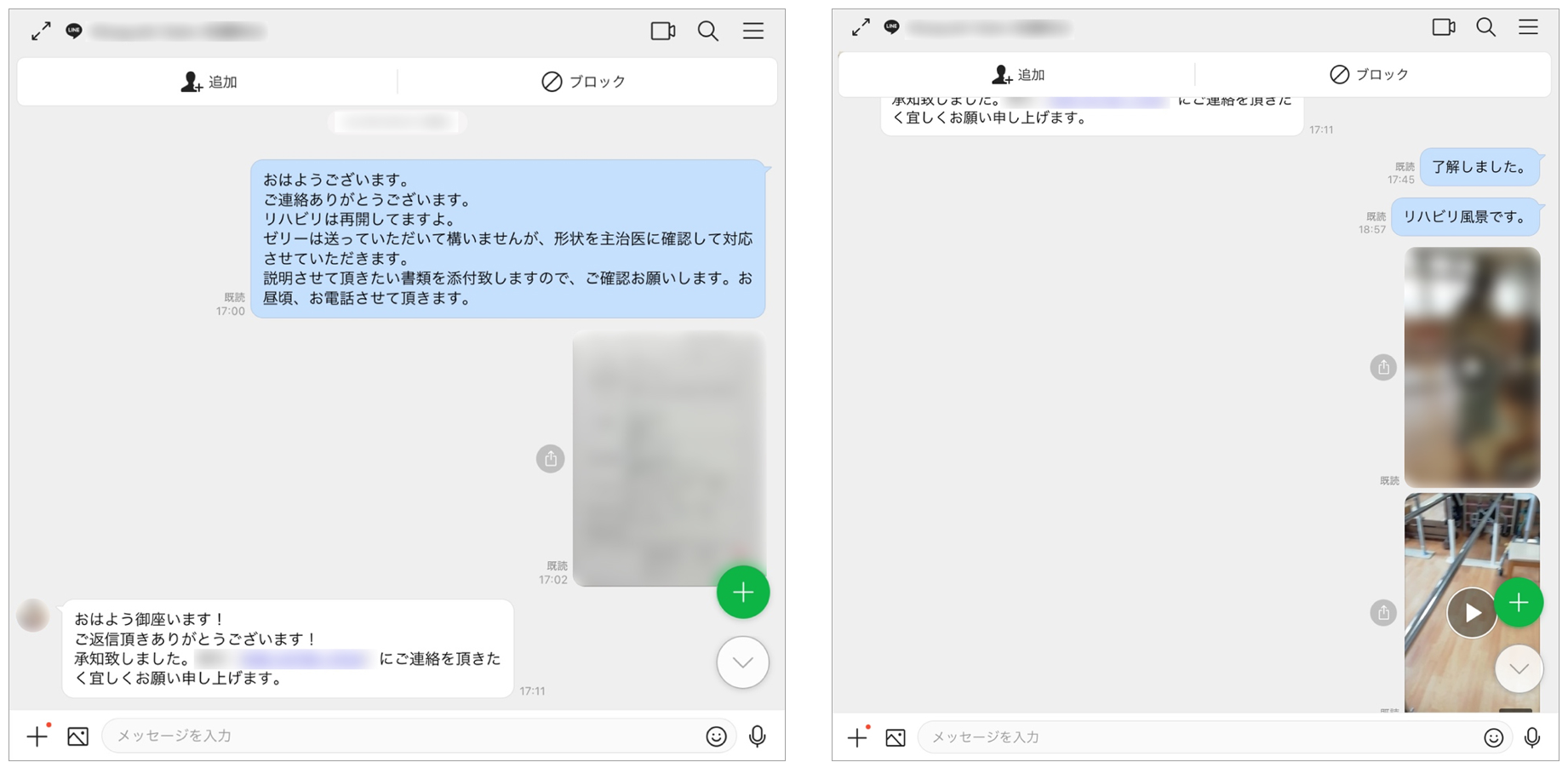
Task: Block the user in the right chat window
Action: [x=1369, y=75]
